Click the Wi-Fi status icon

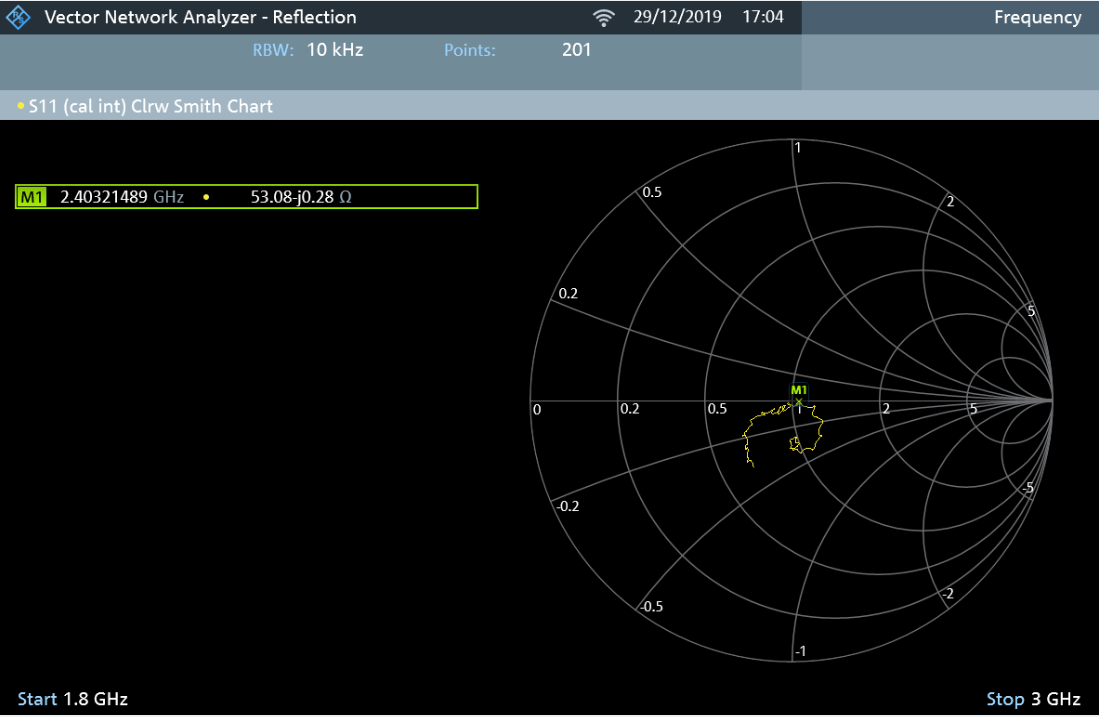tap(603, 18)
